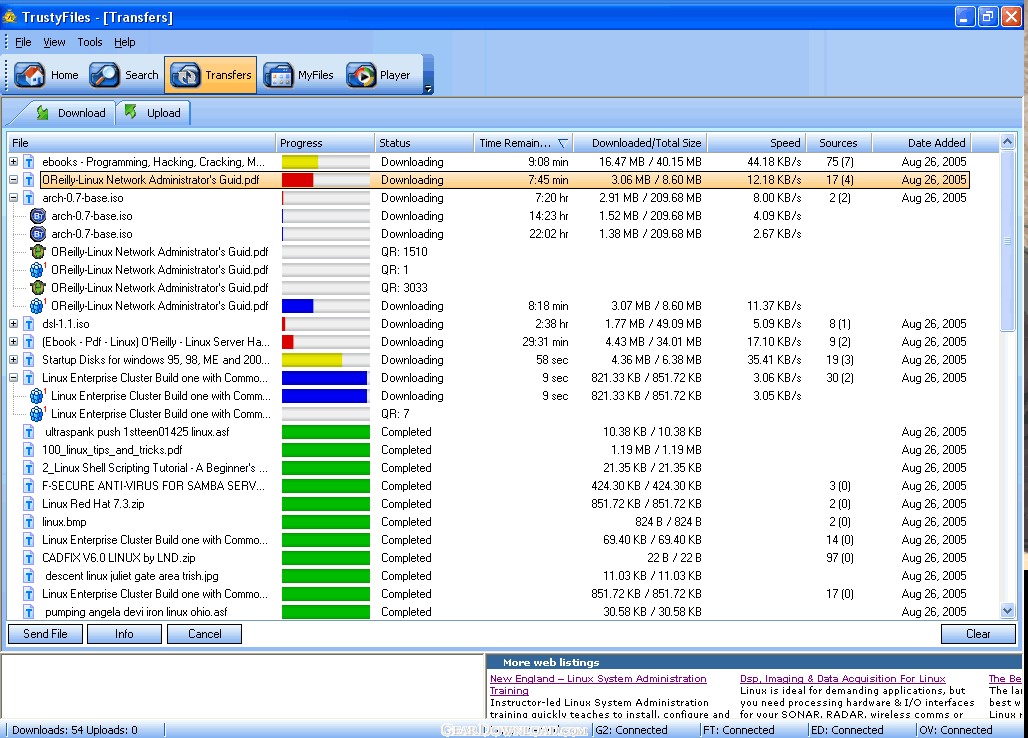Click the Send File button

point(45,634)
